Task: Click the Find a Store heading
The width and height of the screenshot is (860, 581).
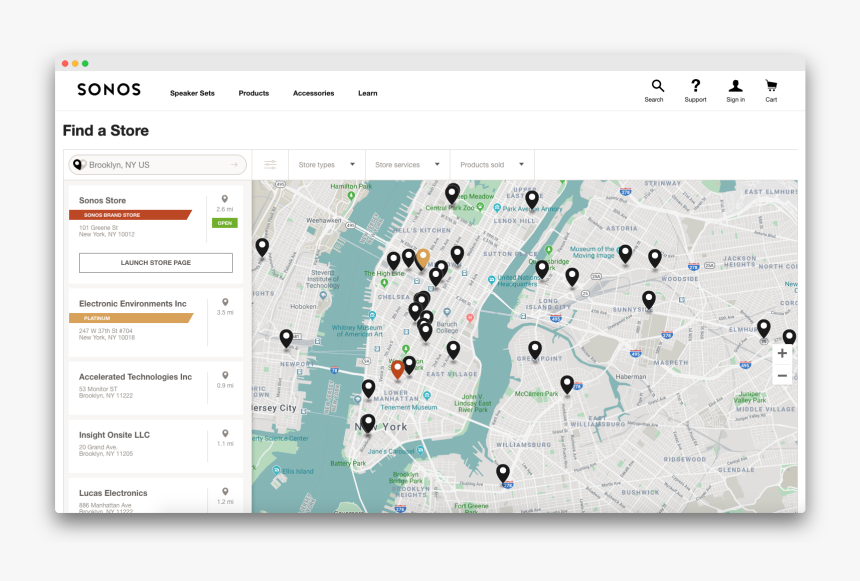Action: coord(106,131)
